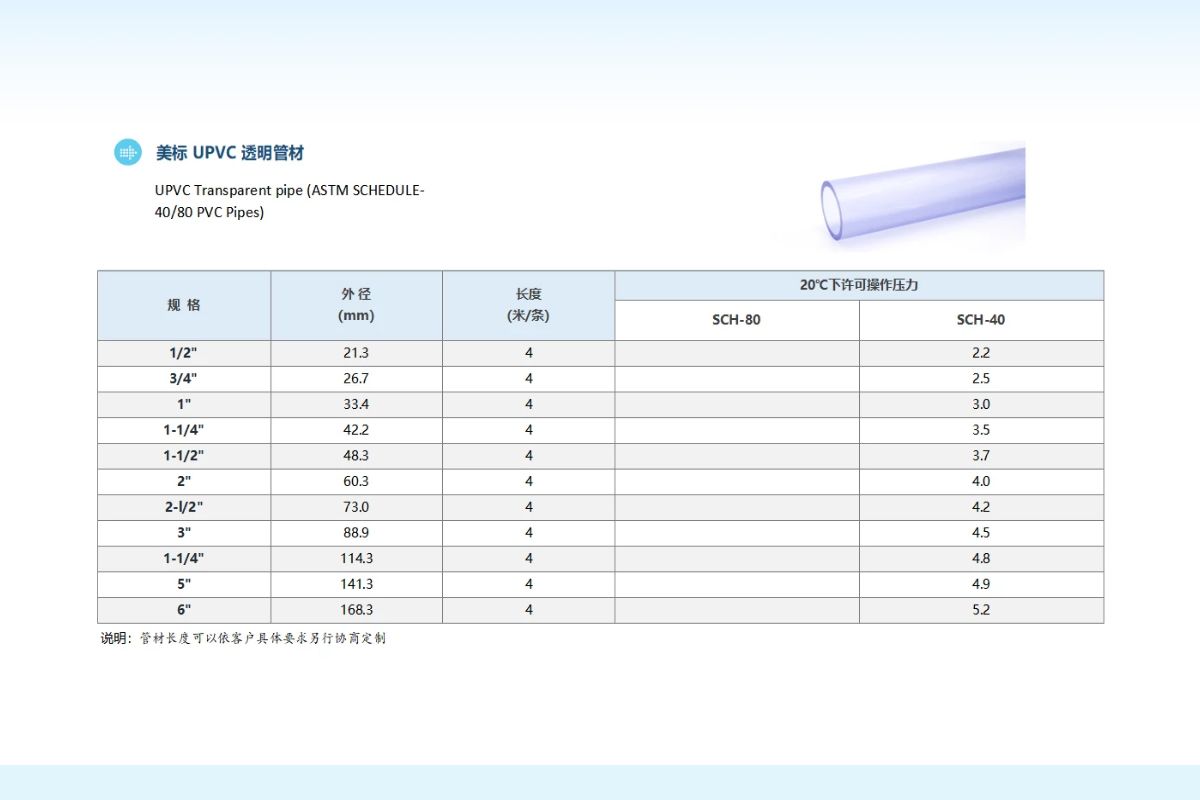Screen dimensions: 1200x800
Task: Click the UPVC Transparent pipe English subtitle
Action: [290, 201]
